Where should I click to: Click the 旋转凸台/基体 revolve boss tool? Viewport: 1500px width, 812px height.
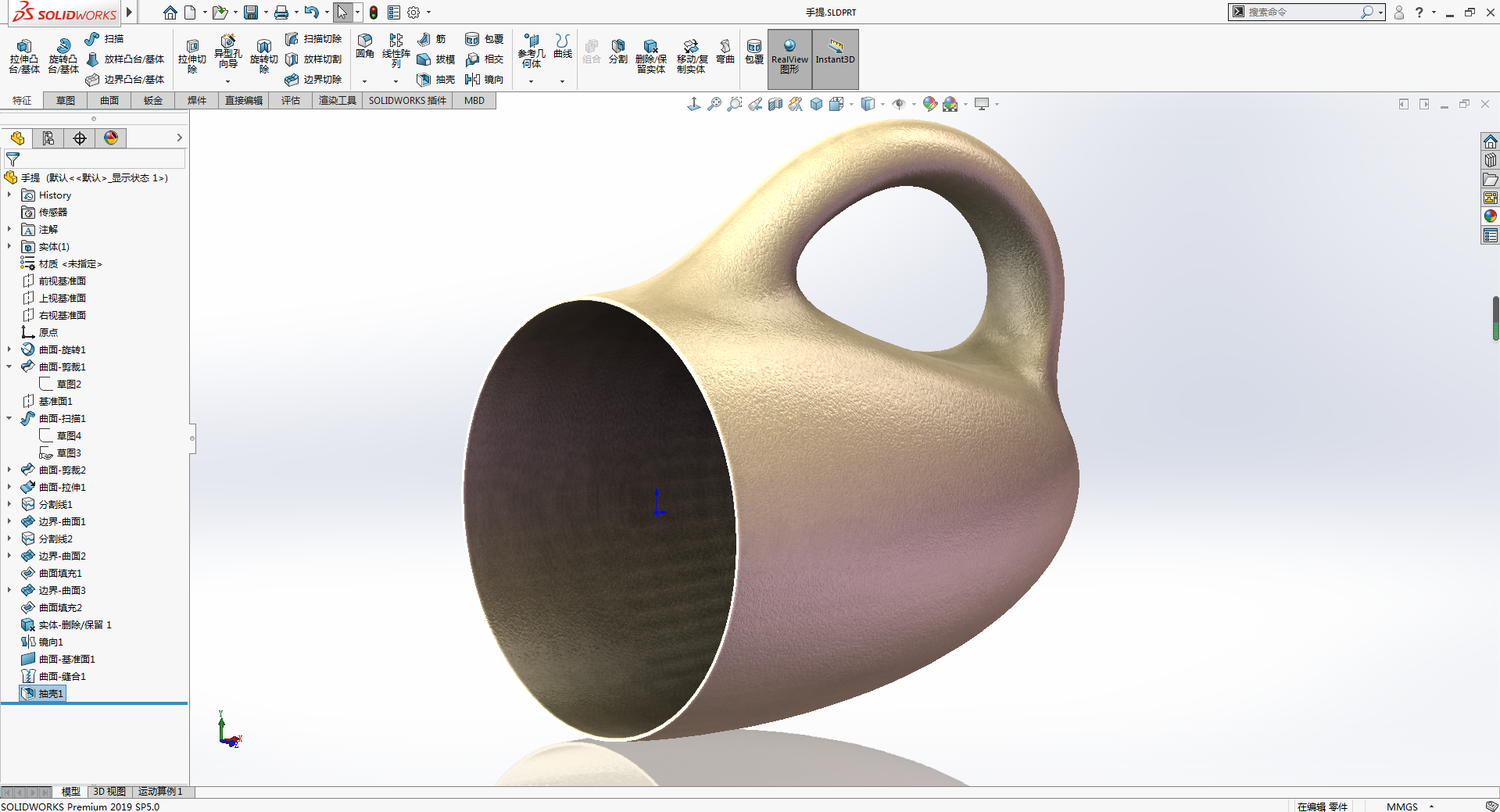click(63, 56)
